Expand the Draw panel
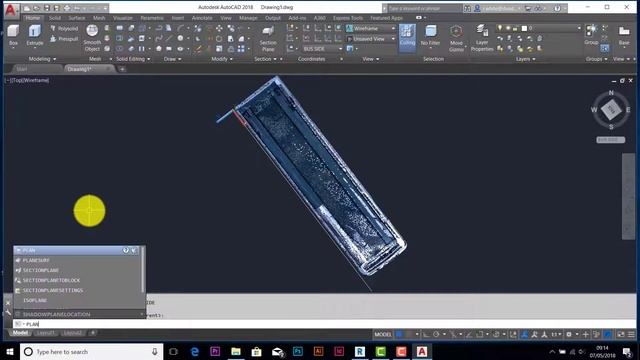The image size is (640, 360). point(172,59)
